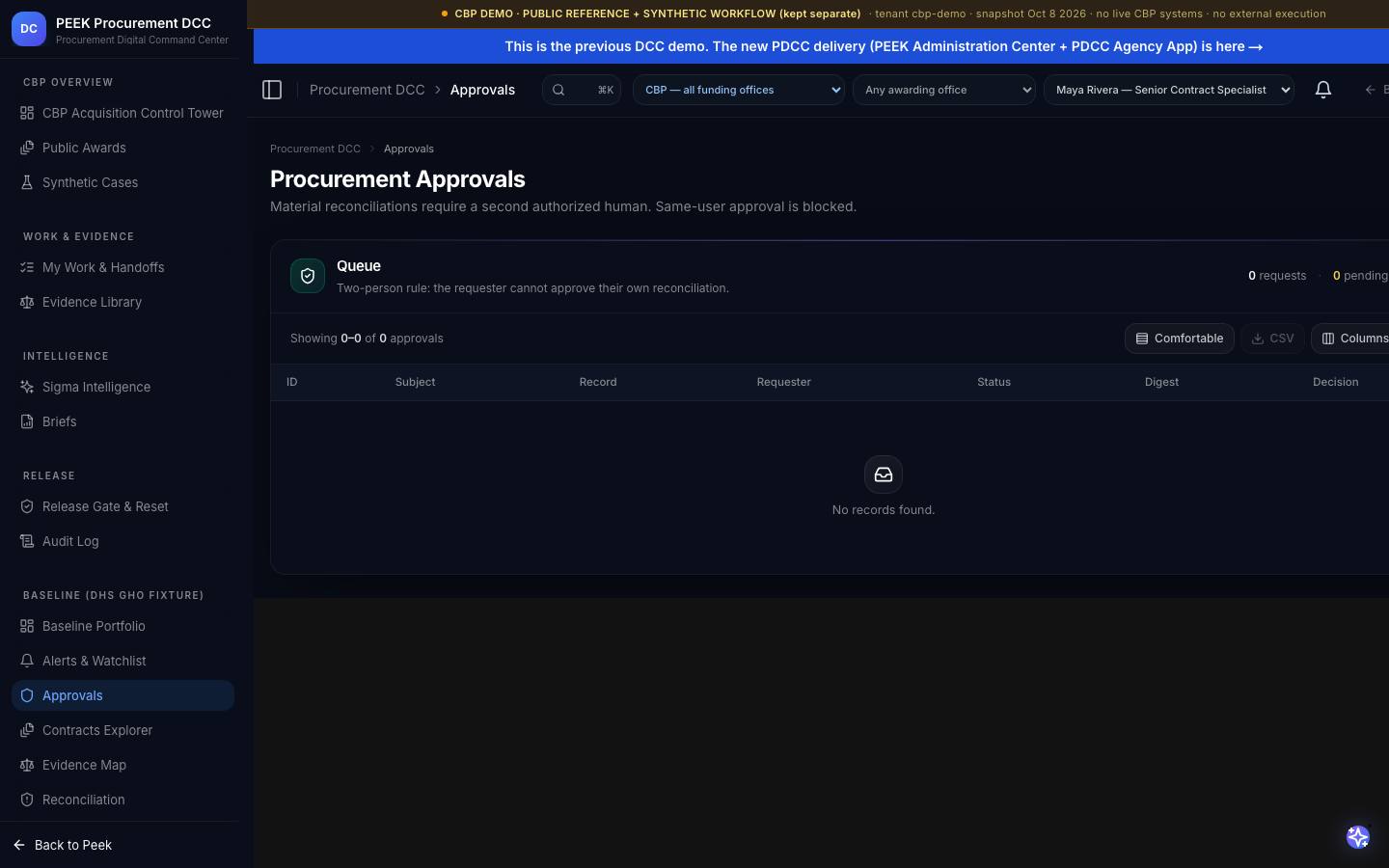
Task: Open Release Gate & Reset
Action: point(123,506)
